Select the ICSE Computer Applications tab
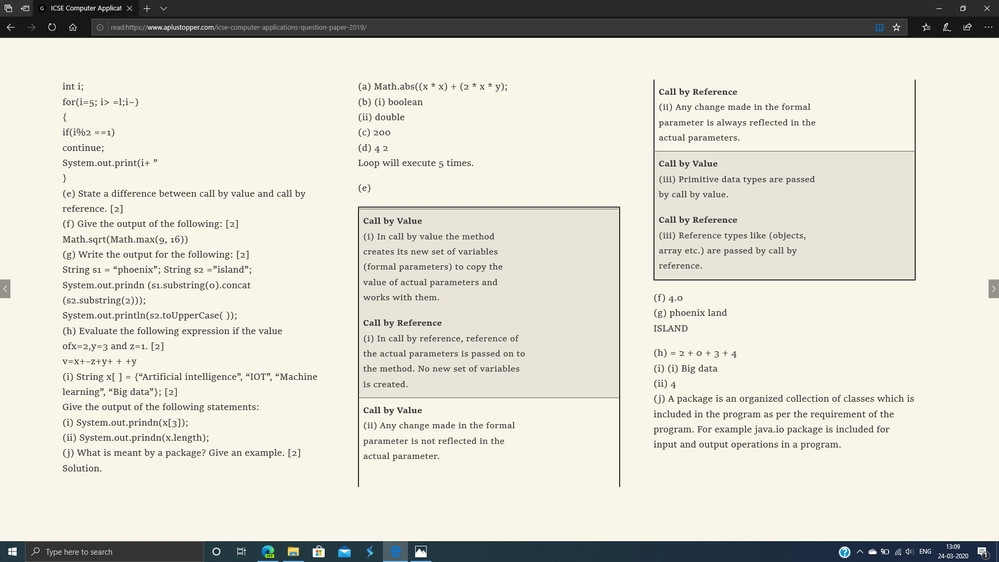999x562 pixels. point(85,8)
